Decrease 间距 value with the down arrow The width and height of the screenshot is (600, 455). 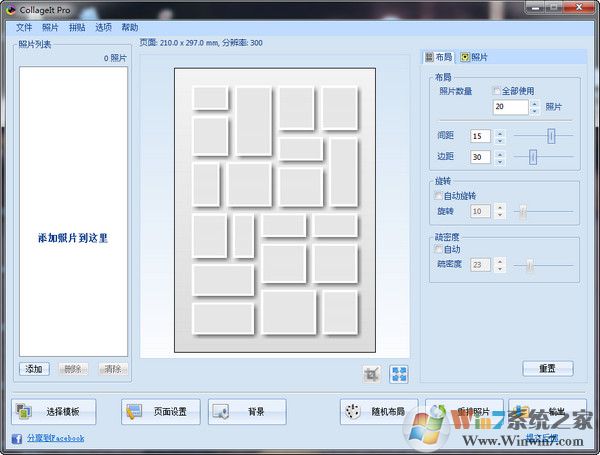pos(500,140)
